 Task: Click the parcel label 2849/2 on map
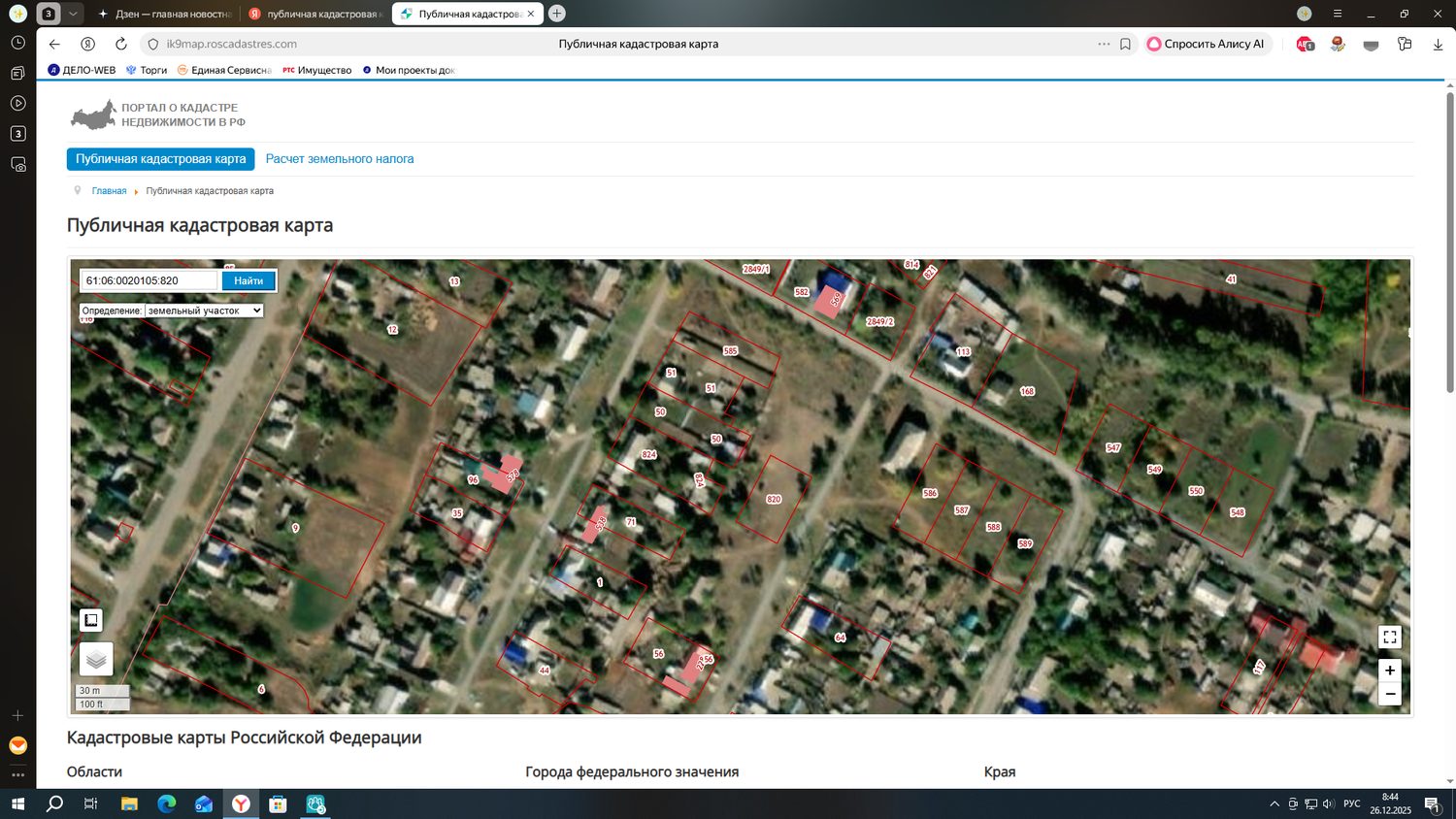pos(879,321)
